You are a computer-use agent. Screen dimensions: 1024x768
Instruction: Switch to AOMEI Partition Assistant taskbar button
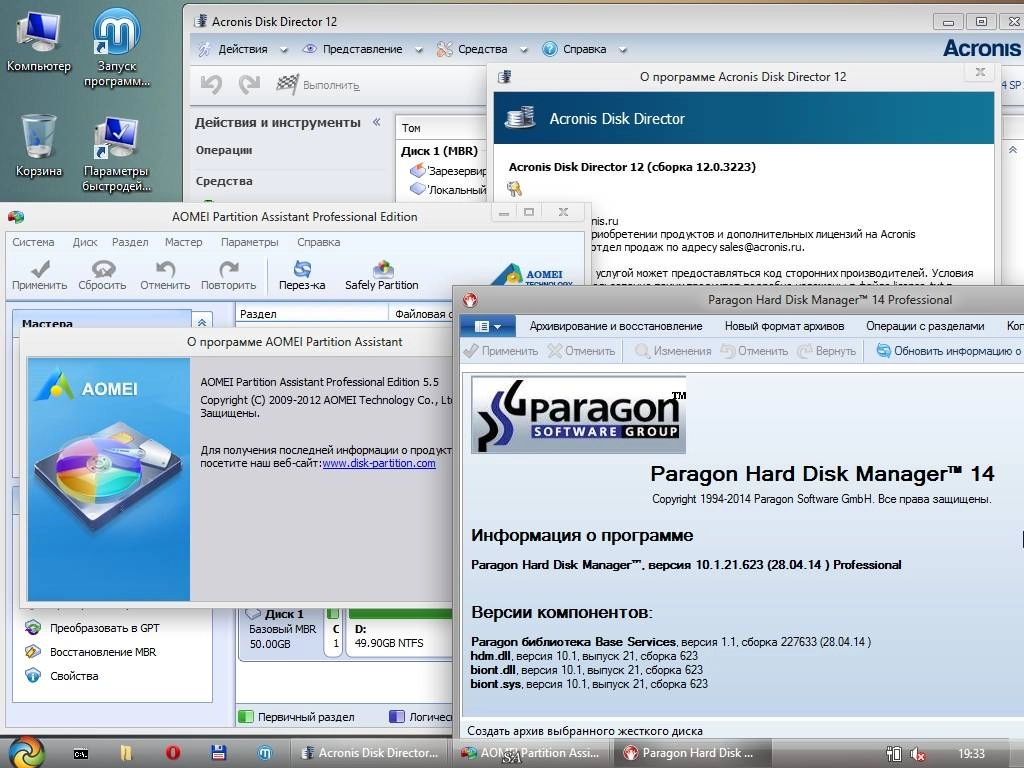click(x=530, y=753)
